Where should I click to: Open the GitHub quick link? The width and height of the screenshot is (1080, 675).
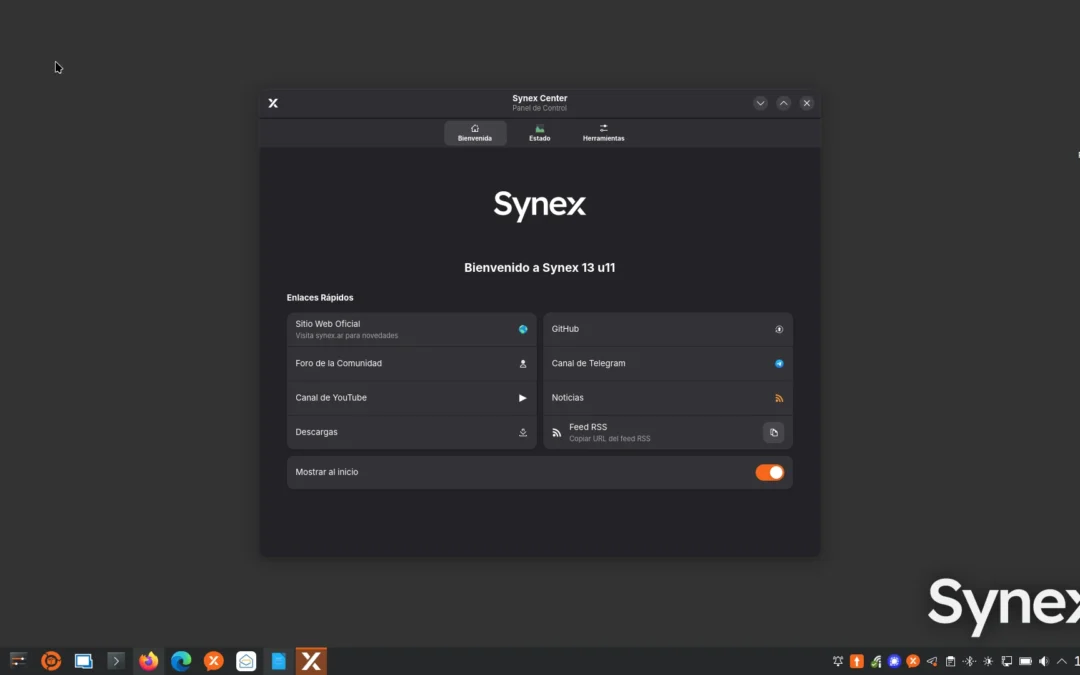pos(667,329)
